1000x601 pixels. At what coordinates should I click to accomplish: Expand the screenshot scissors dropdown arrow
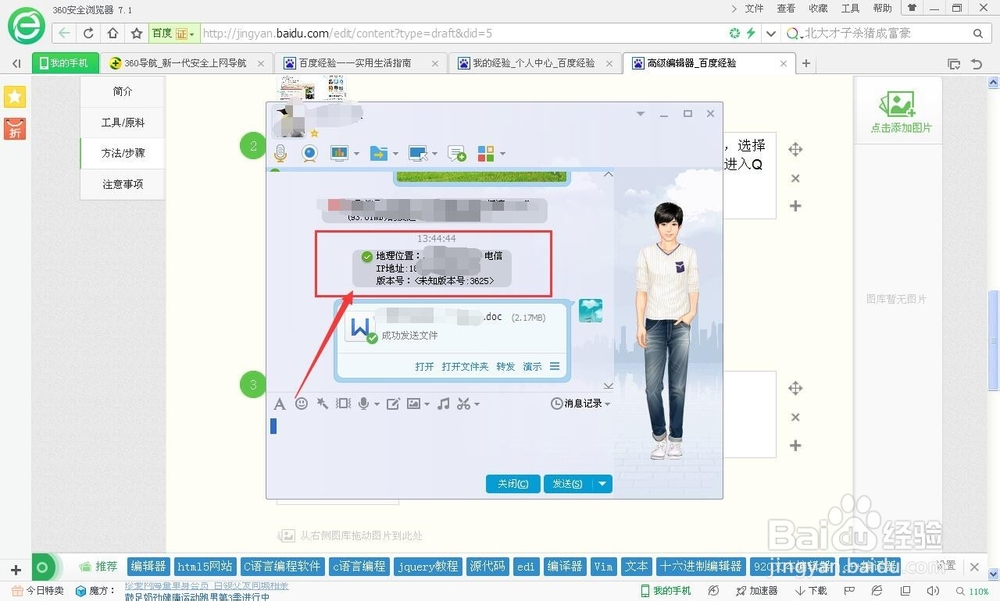tap(476, 404)
